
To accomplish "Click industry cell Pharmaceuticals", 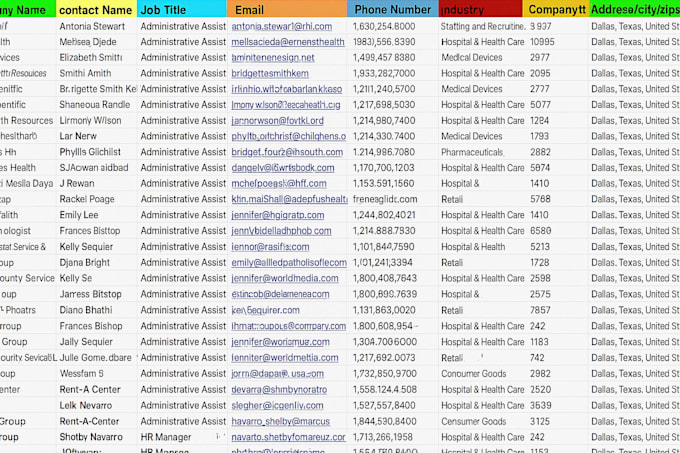I will (472, 152).
